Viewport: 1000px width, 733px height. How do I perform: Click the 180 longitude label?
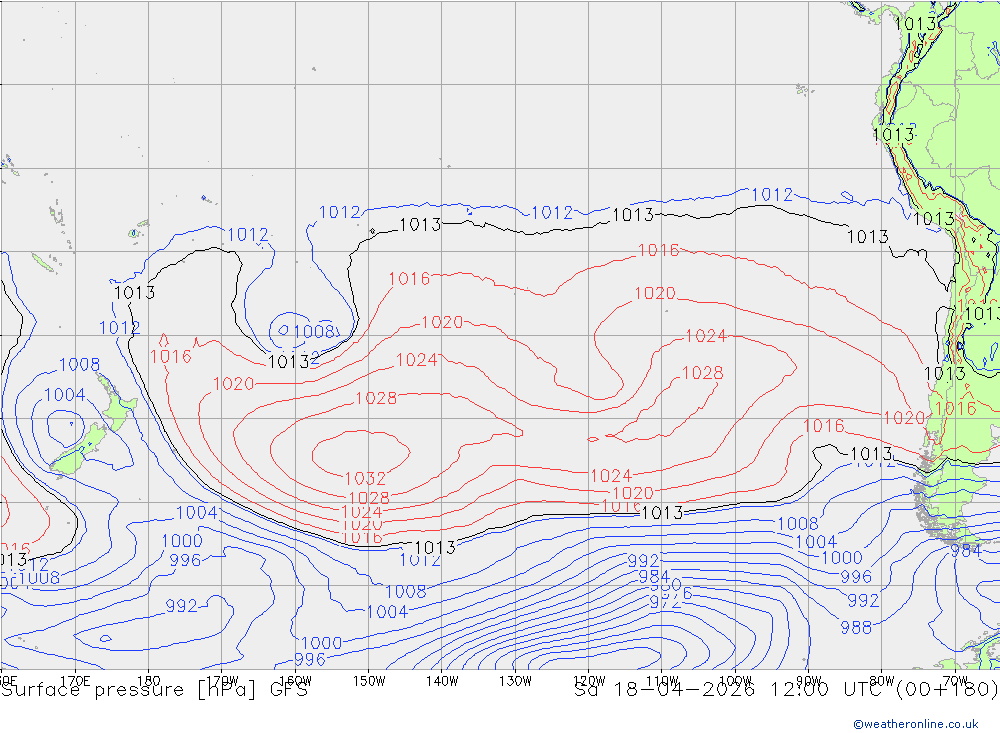[x=148, y=680]
